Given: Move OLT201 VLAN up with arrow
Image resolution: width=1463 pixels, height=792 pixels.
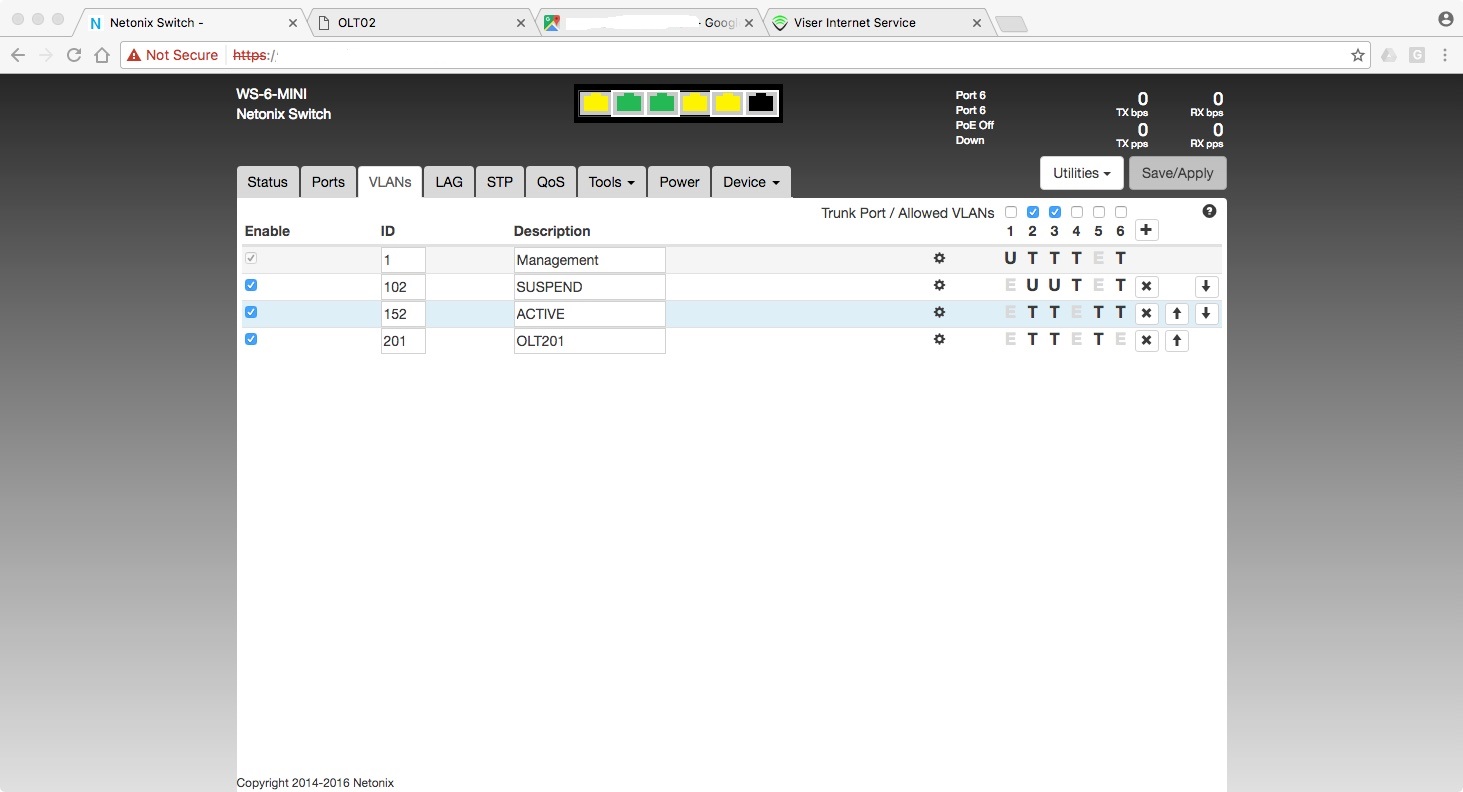Looking at the screenshot, I should tap(1177, 341).
